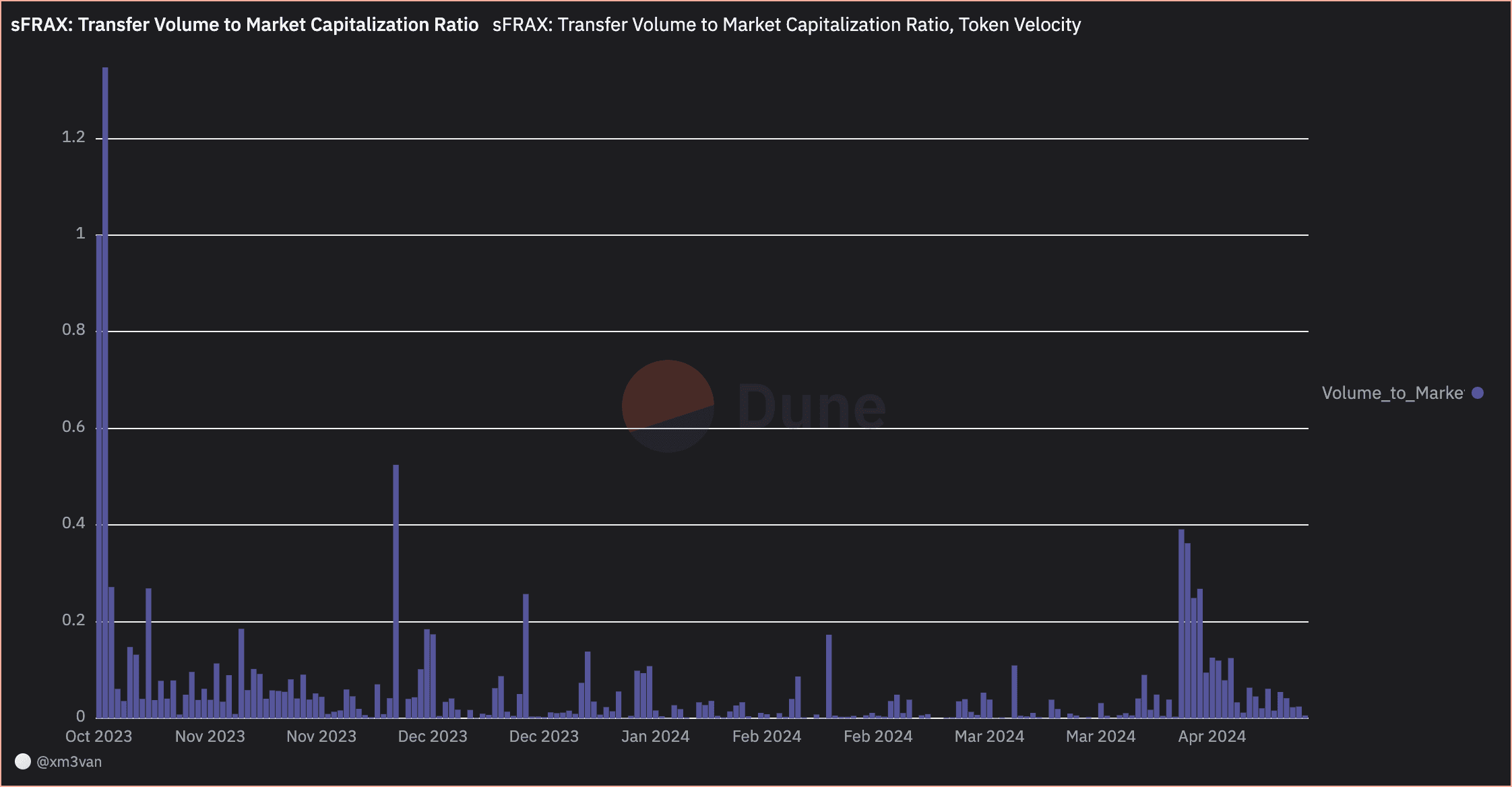1512x787 pixels.
Task: Open the bold sFRAX chart title link
Action: click(245, 25)
